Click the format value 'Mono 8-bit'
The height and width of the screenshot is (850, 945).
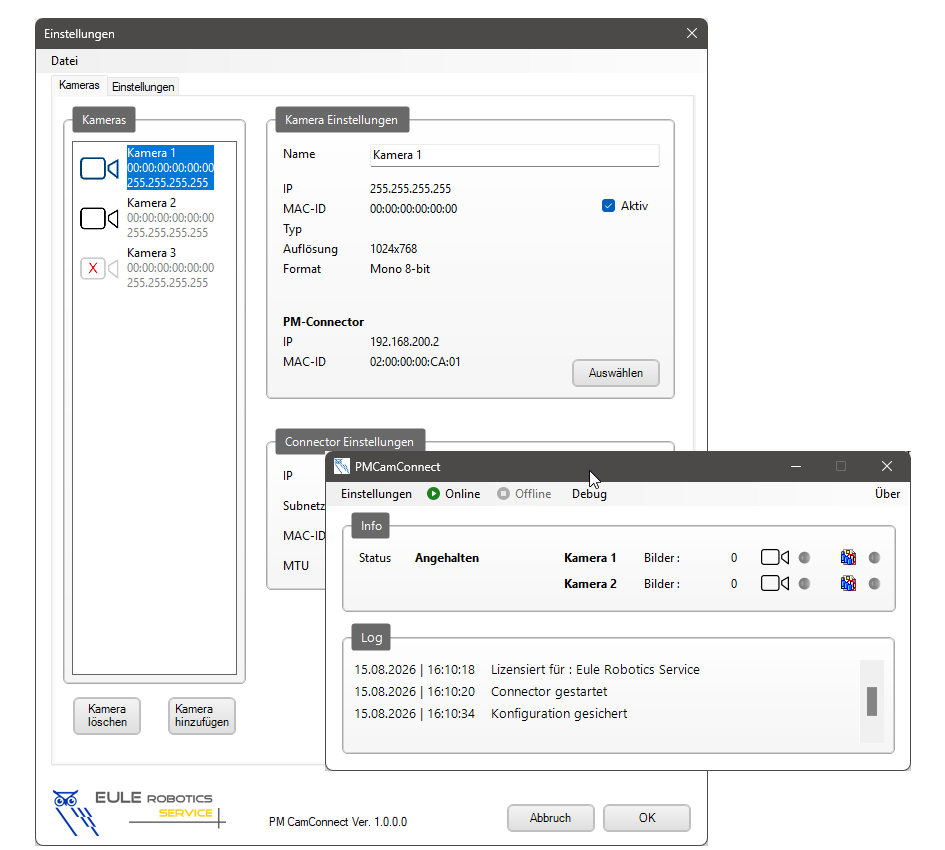click(400, 269)
